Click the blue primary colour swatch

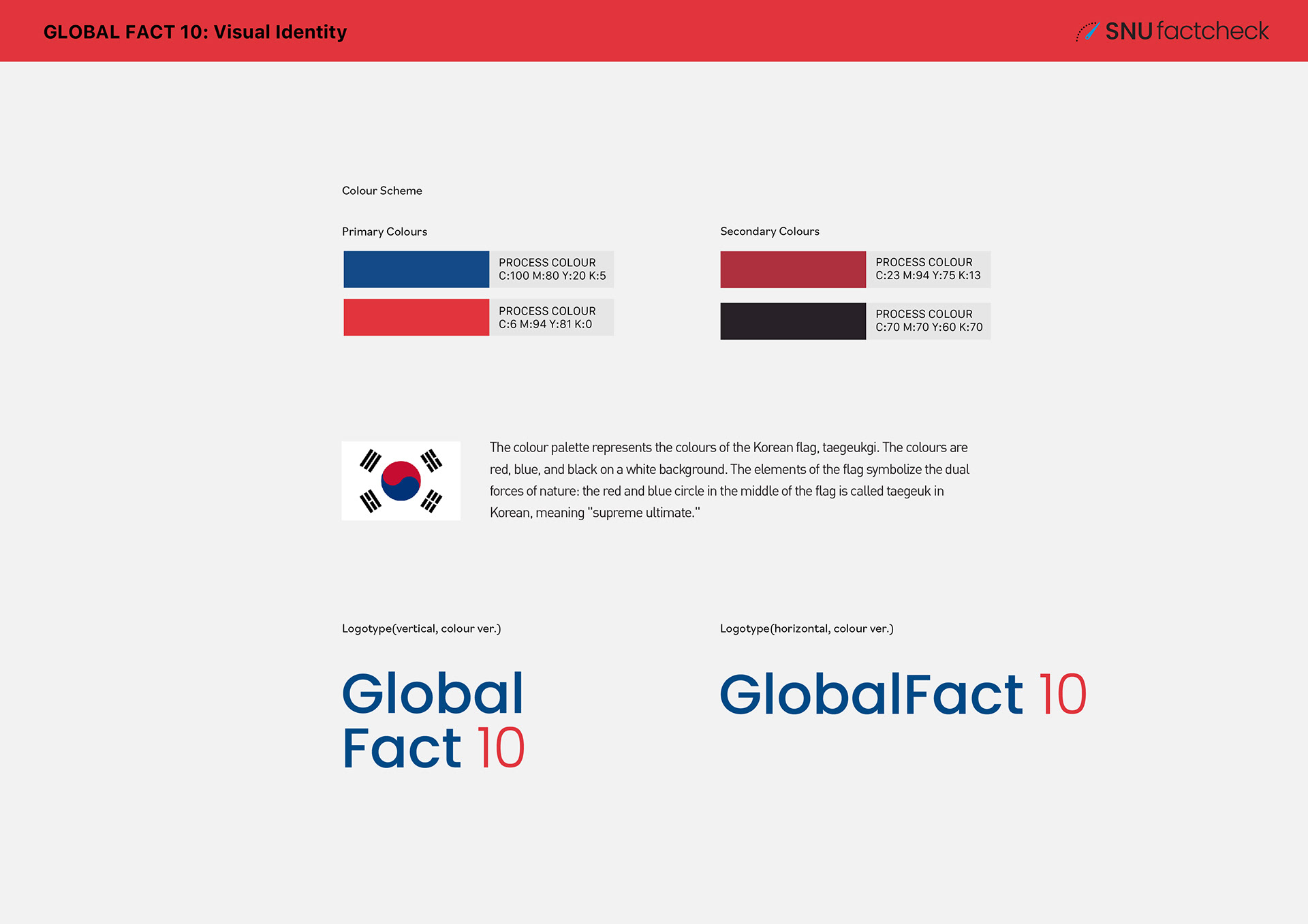coord(416,269)
